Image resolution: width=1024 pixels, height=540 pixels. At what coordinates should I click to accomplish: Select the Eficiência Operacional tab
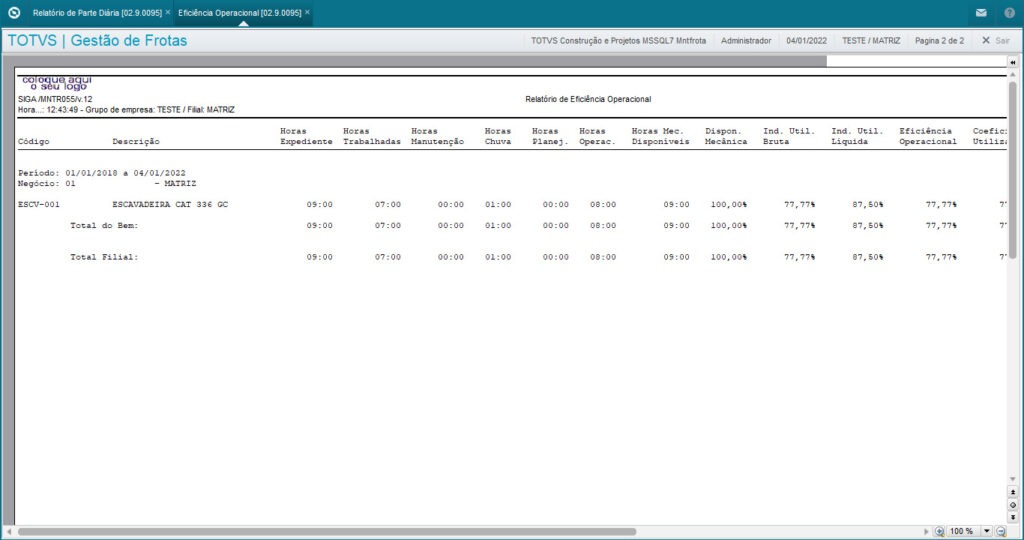[240, 12]
